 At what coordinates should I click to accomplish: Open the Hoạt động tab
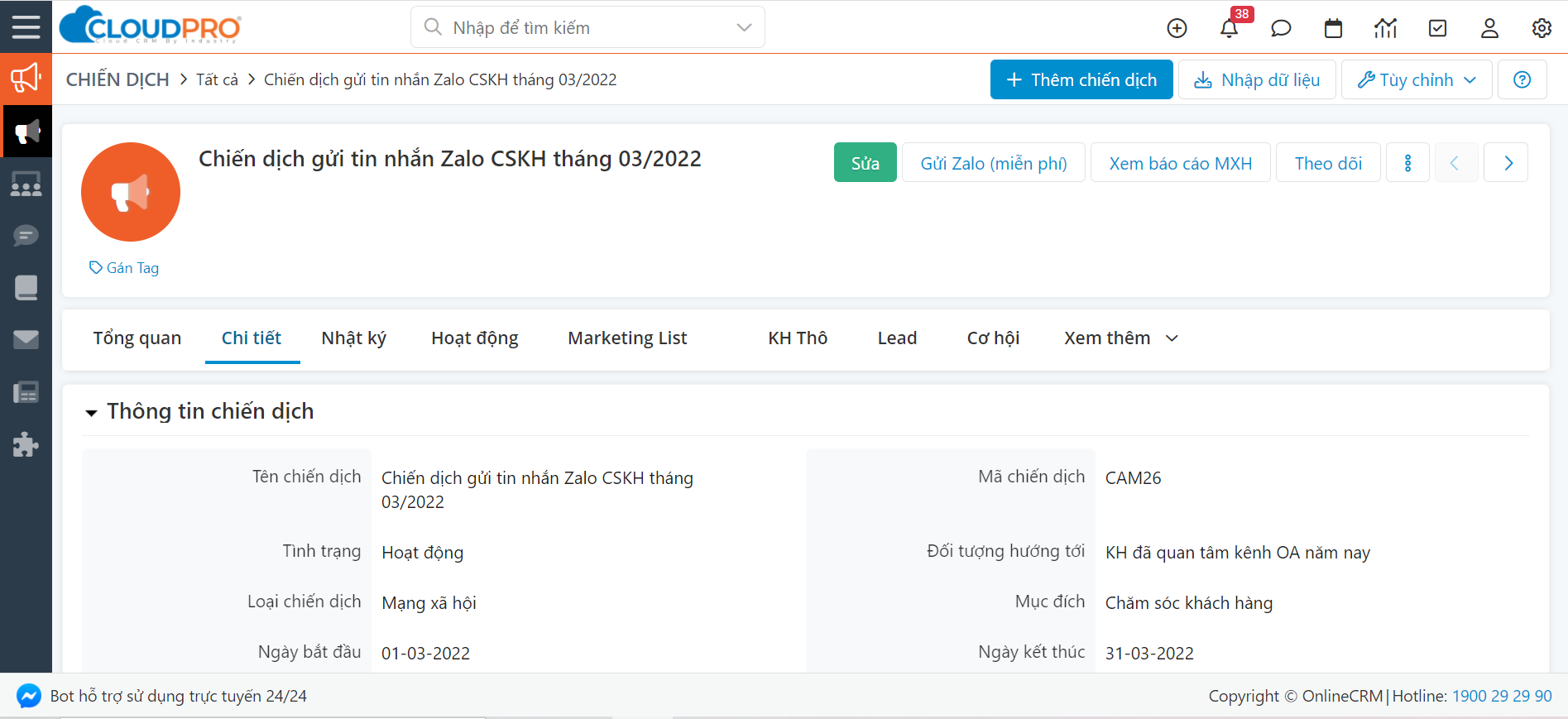click(474, 338)
